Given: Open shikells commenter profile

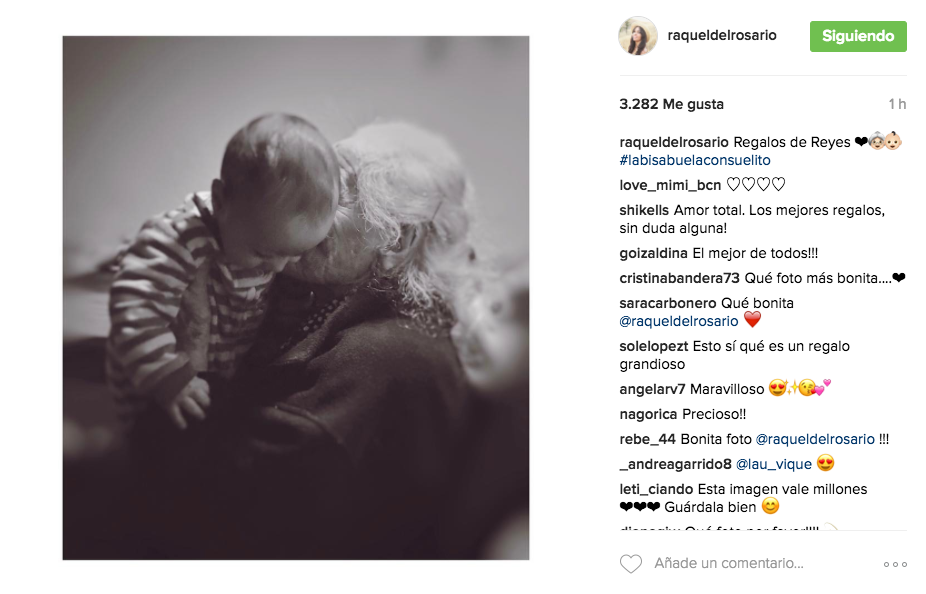Looking at the screenshot, I should [644, 210].
